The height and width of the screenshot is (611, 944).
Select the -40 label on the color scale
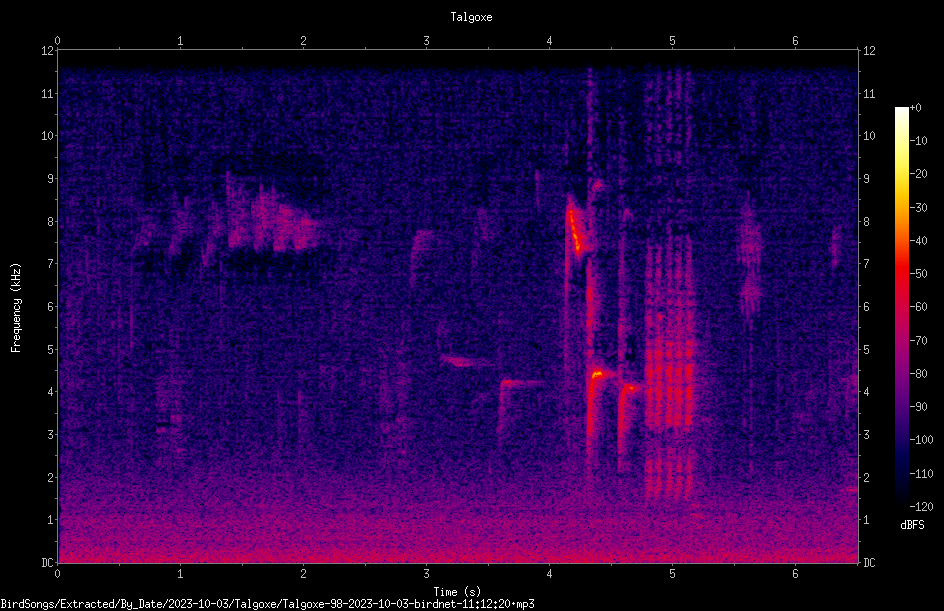919,241
